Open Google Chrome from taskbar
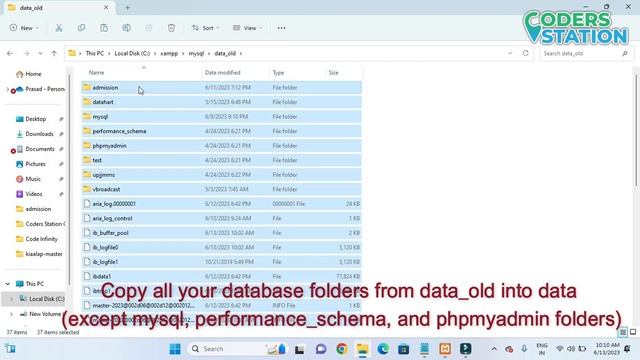The height and width of the screenshot is (360, 640). click(x=342, y=349)
